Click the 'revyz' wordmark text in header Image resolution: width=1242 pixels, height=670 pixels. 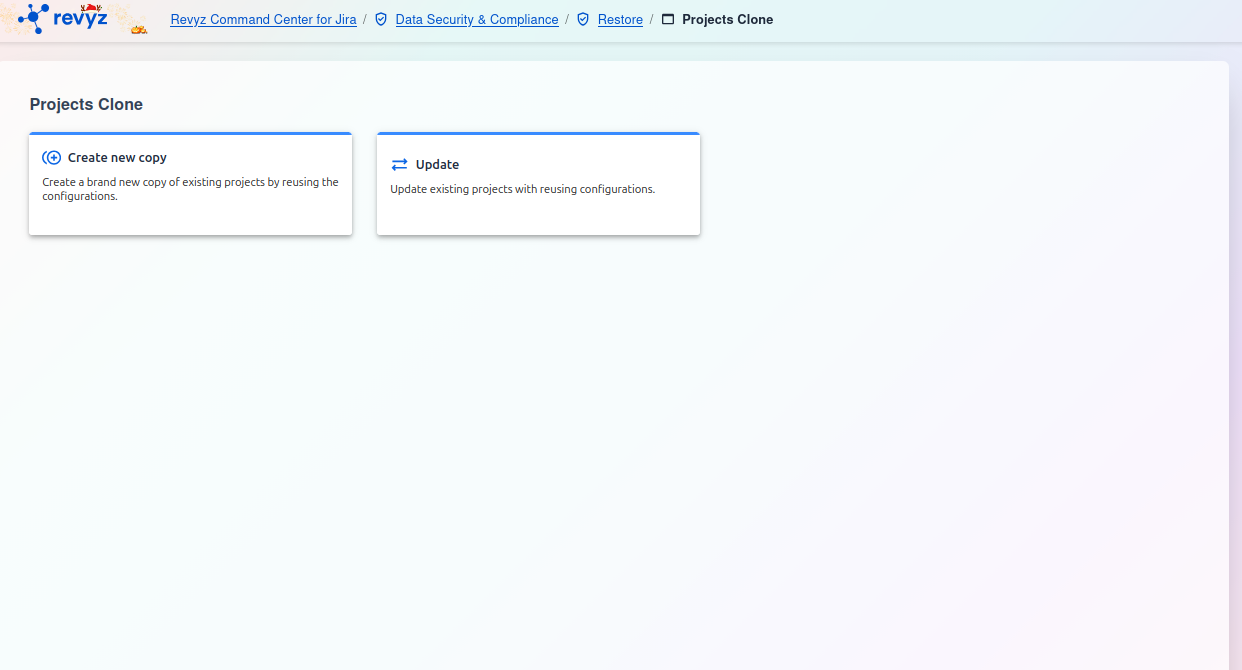pos(80,18)
